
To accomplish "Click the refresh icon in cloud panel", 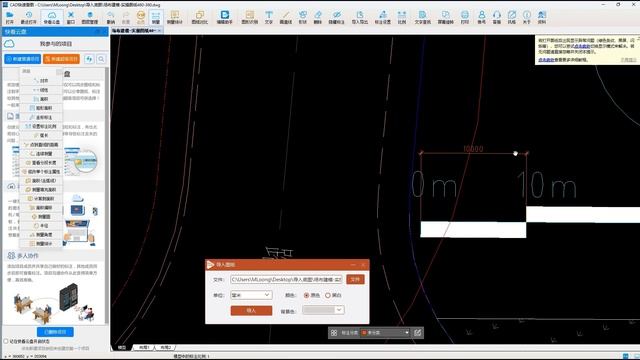I will coord(89,59).
